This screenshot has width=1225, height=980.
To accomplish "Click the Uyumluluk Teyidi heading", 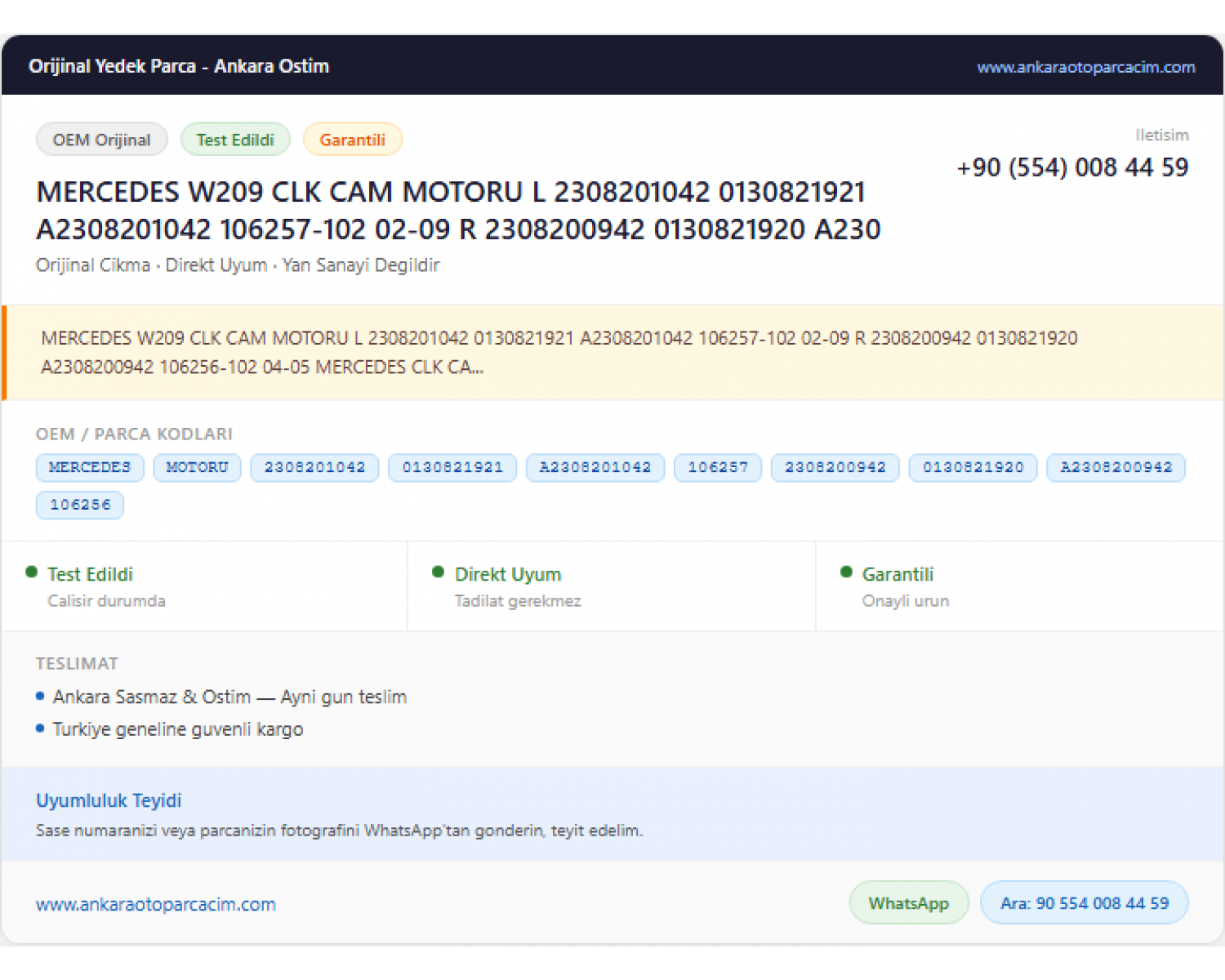I will (109, 800).
